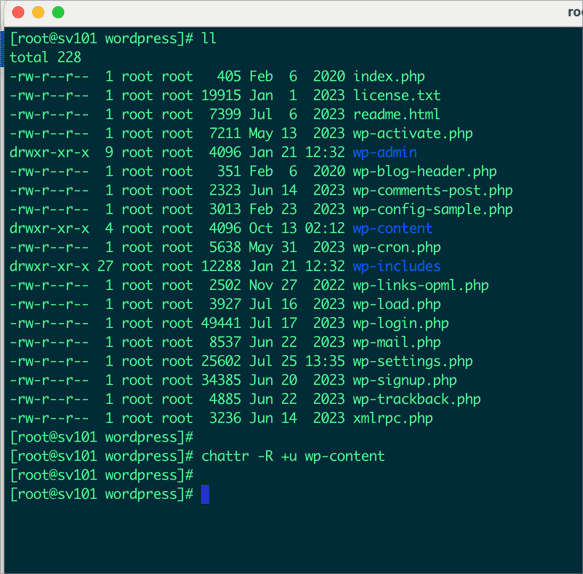Click the 'license.txt' file name

397,95
